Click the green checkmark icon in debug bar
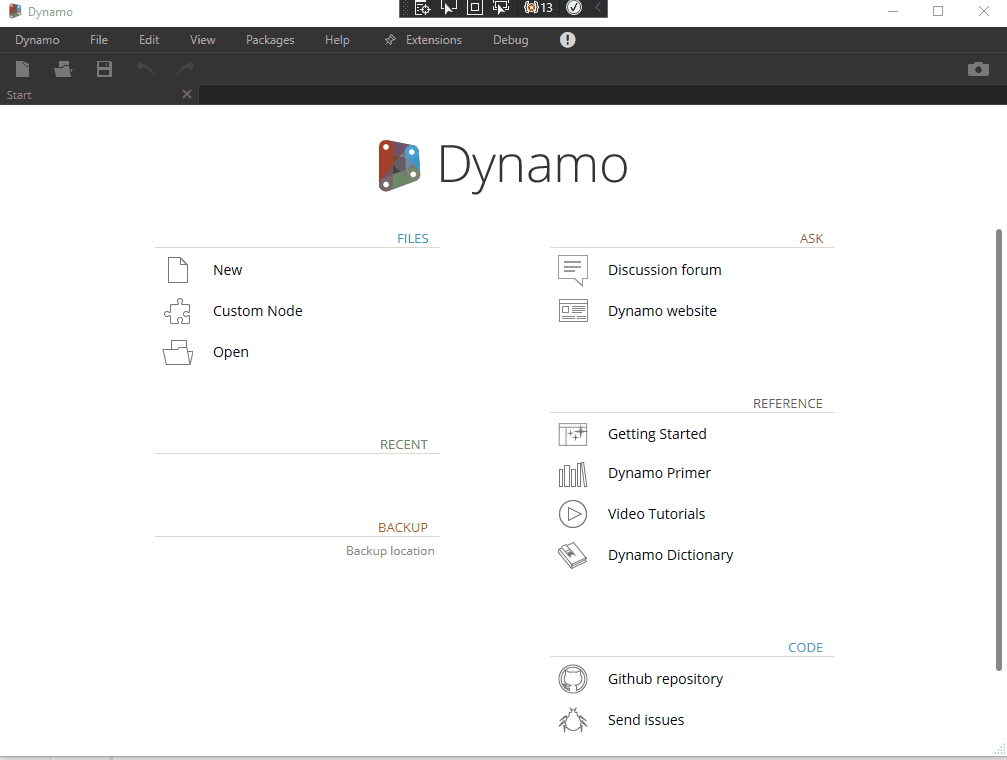 574,8
